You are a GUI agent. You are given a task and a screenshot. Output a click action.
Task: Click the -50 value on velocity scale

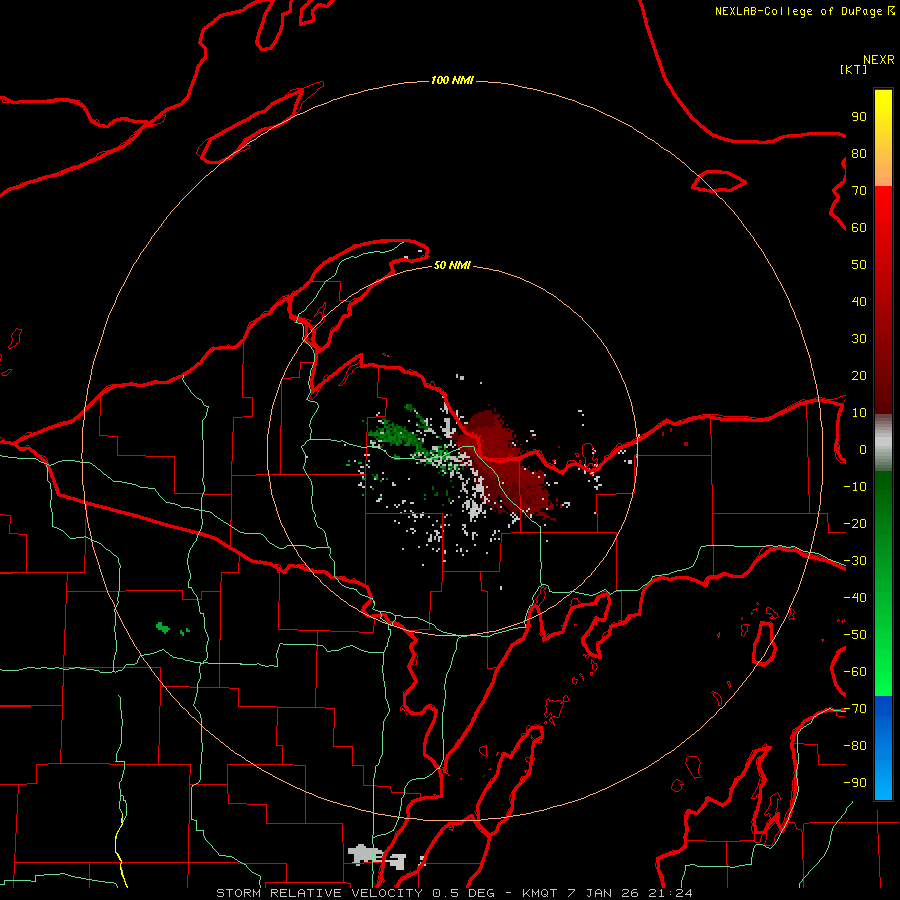pos(855,635)
